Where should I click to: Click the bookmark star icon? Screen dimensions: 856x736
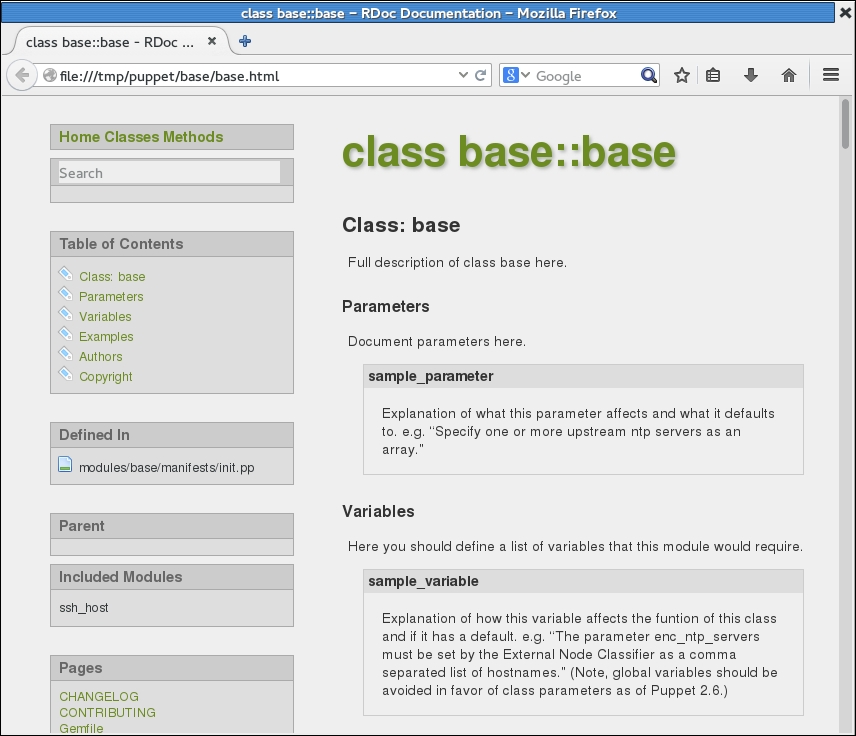[x=681, y=76]
